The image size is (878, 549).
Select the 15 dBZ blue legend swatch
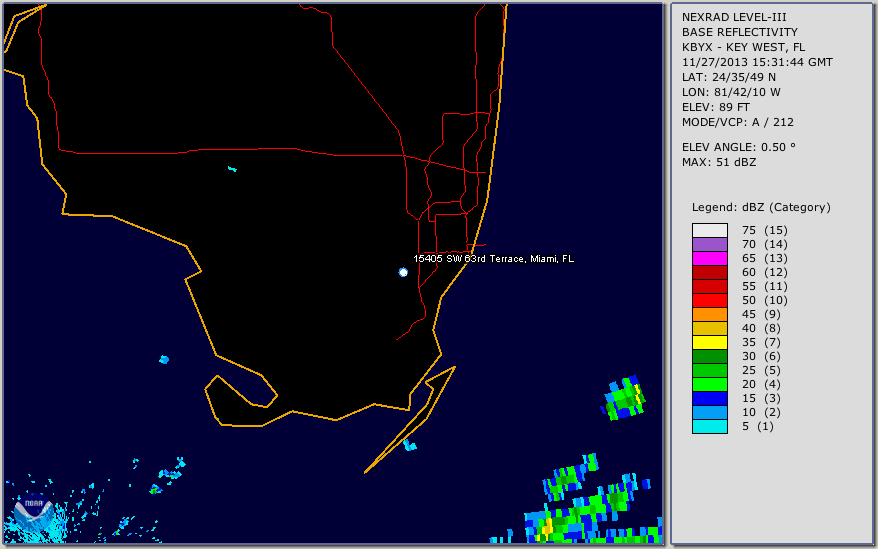coord(709,398)
